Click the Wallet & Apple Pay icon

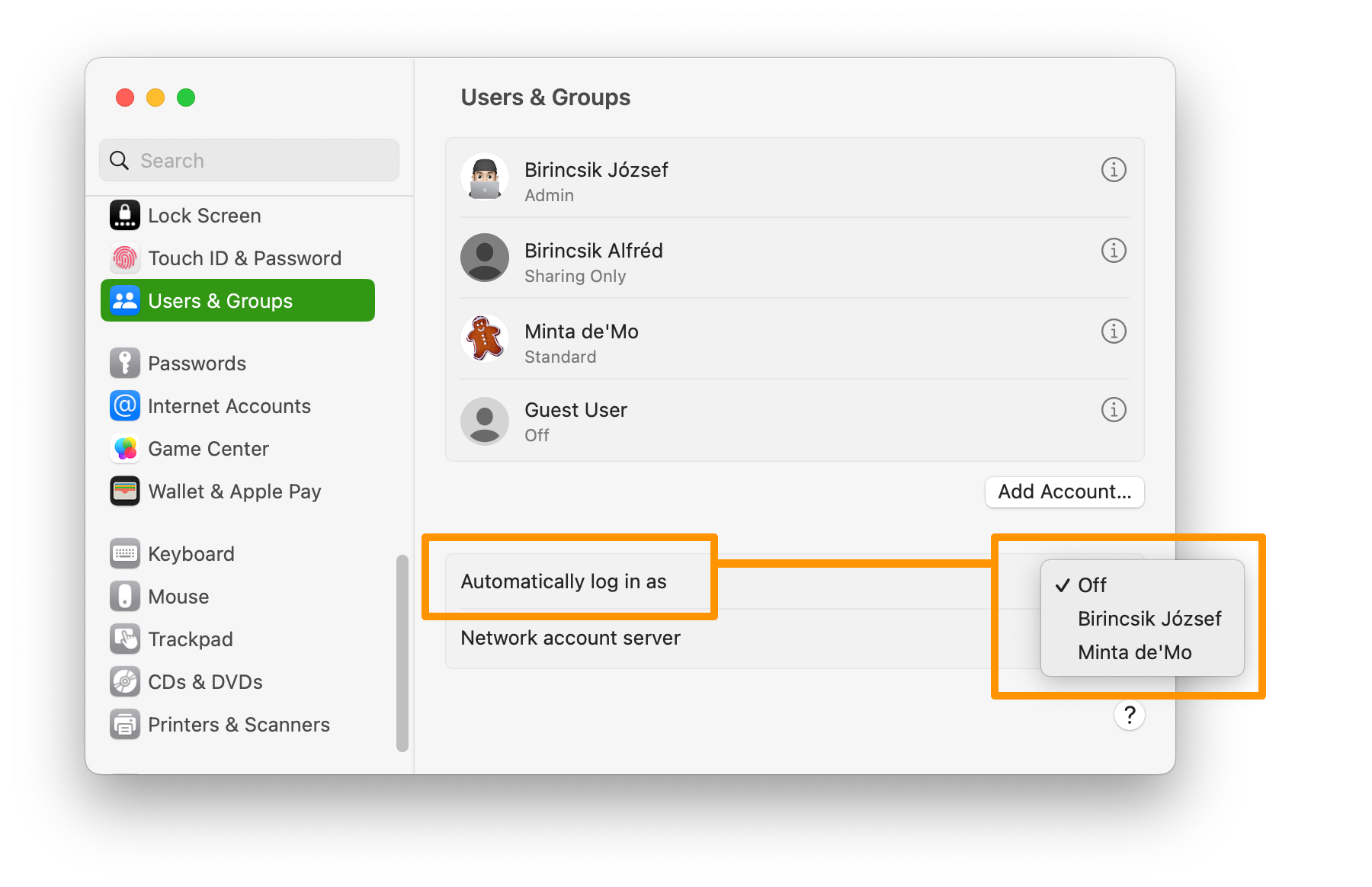point(125,491)
